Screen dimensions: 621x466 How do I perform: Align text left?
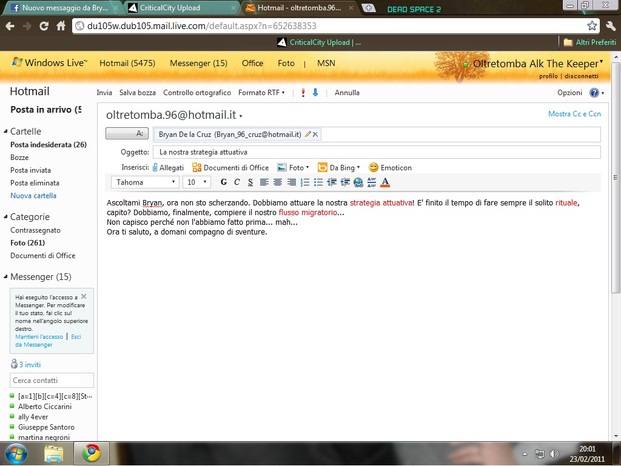coord(264,182)
